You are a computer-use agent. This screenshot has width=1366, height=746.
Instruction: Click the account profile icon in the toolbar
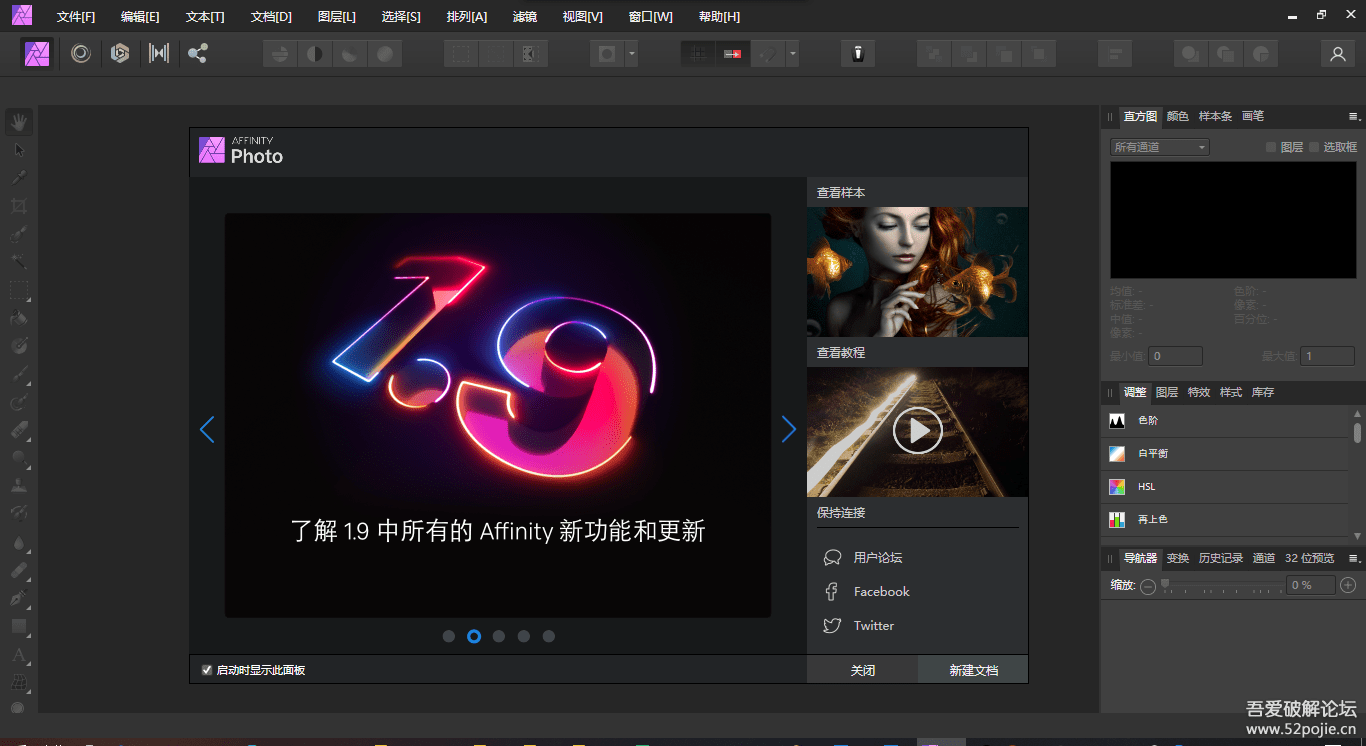1338,54
